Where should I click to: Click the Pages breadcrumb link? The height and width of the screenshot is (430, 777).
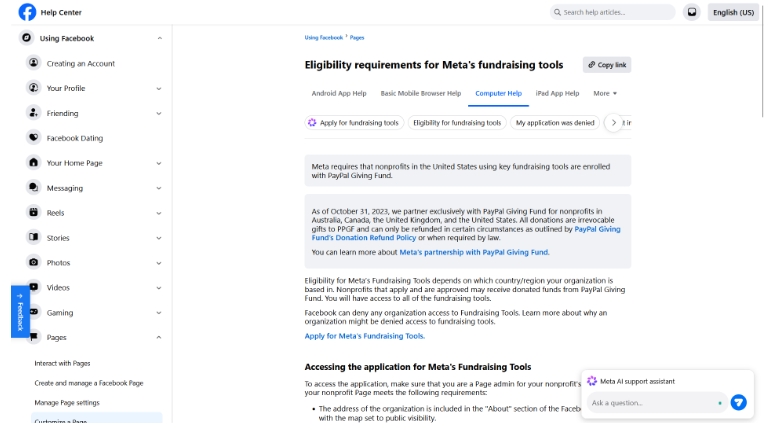(357, 38)
